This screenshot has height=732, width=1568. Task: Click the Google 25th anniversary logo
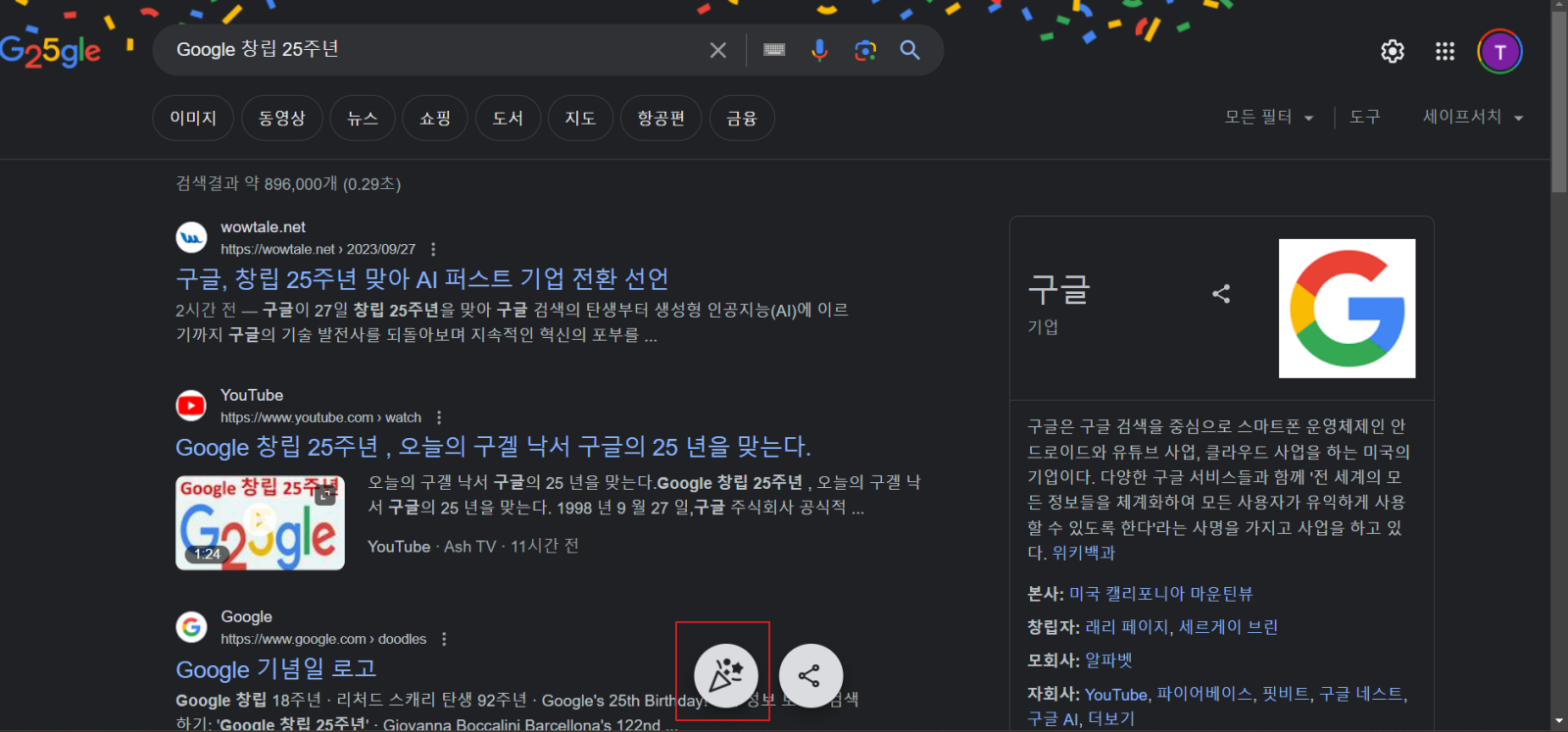(51, 50)
